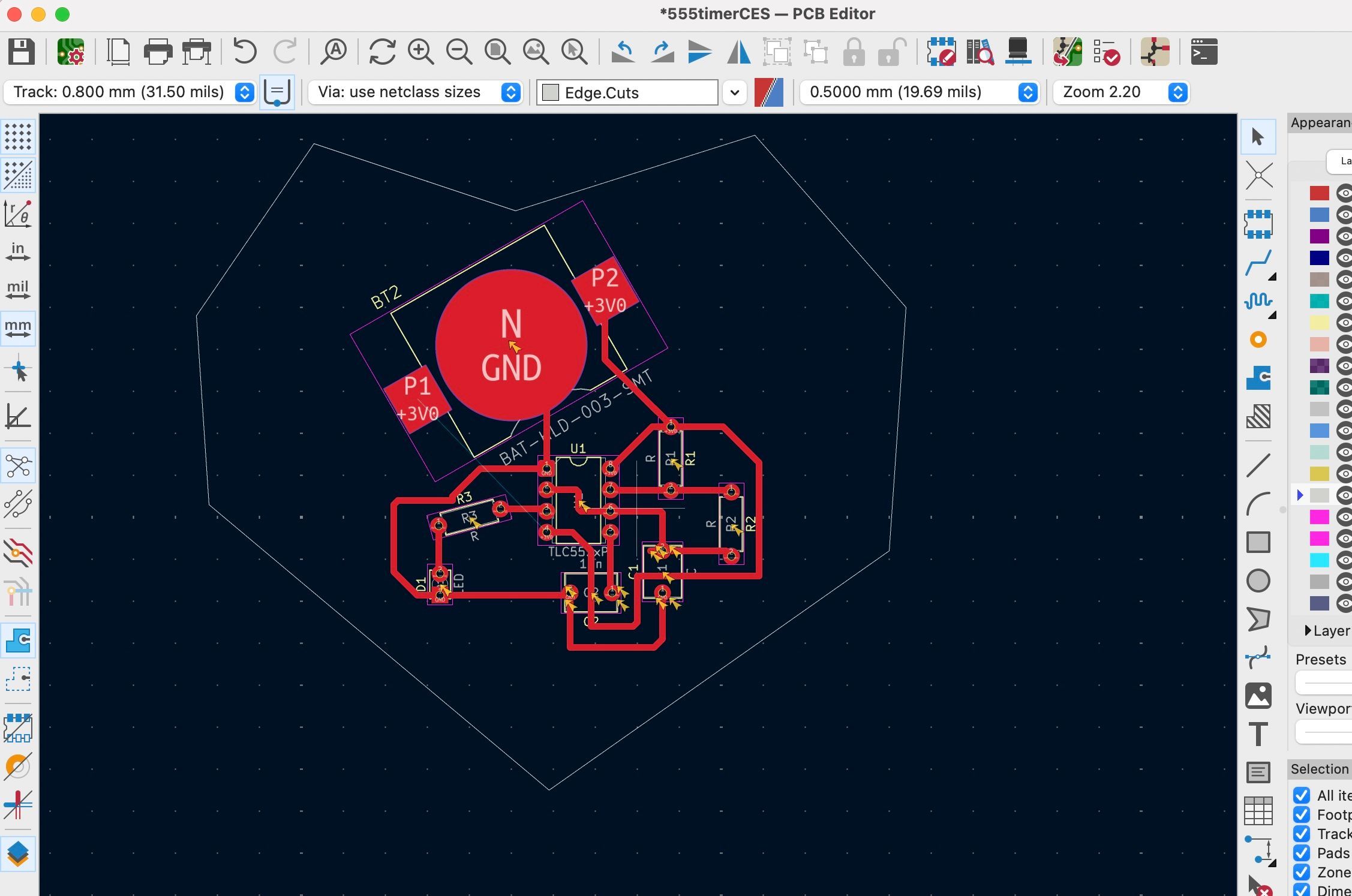Click the P2 +3V0 battery pad
1352x896 pixels.
pyautogui.click(x=605, y=291)
